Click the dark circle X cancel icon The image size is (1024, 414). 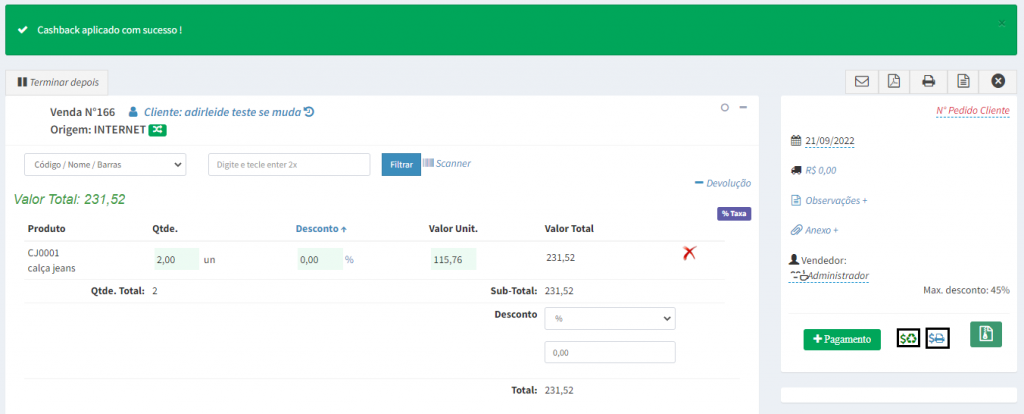997,81
